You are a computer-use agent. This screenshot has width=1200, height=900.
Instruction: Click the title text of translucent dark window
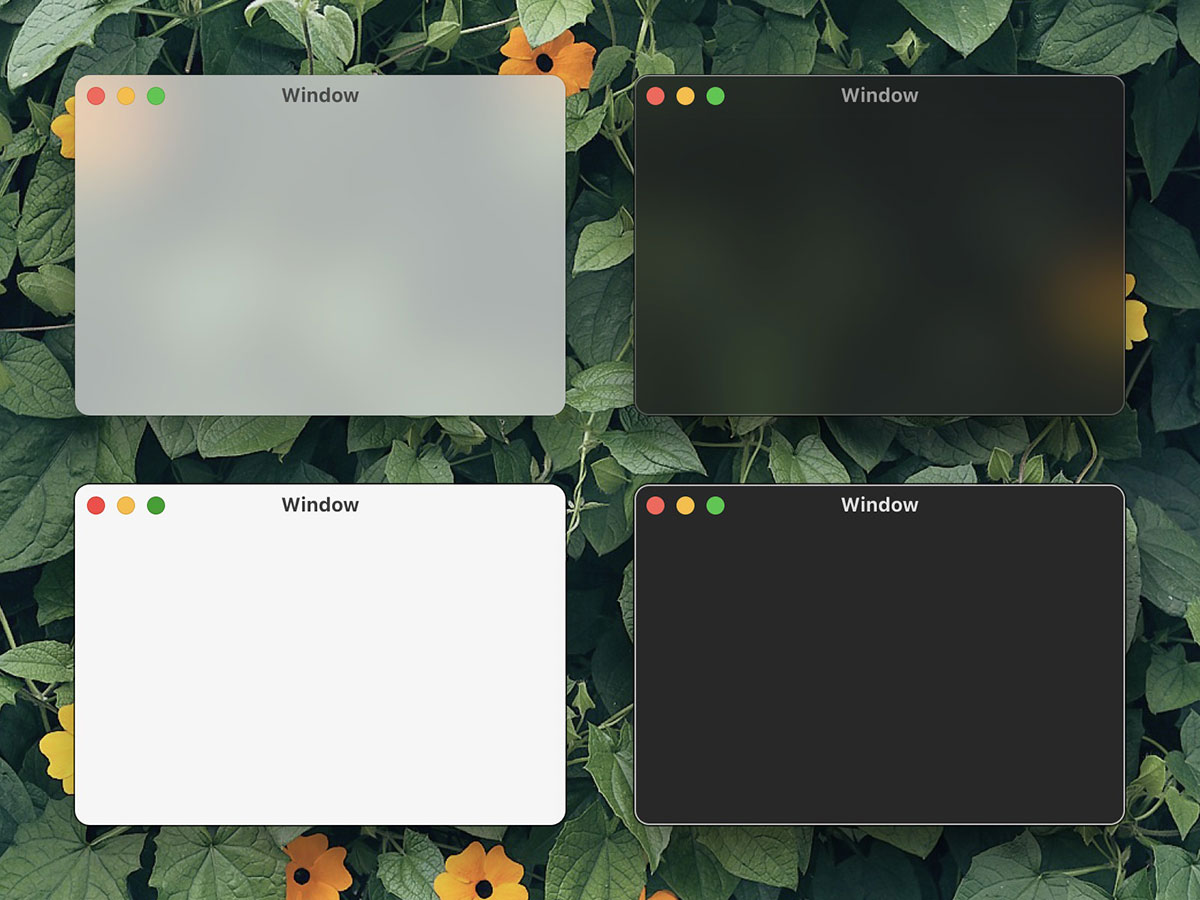click(879, 96)
